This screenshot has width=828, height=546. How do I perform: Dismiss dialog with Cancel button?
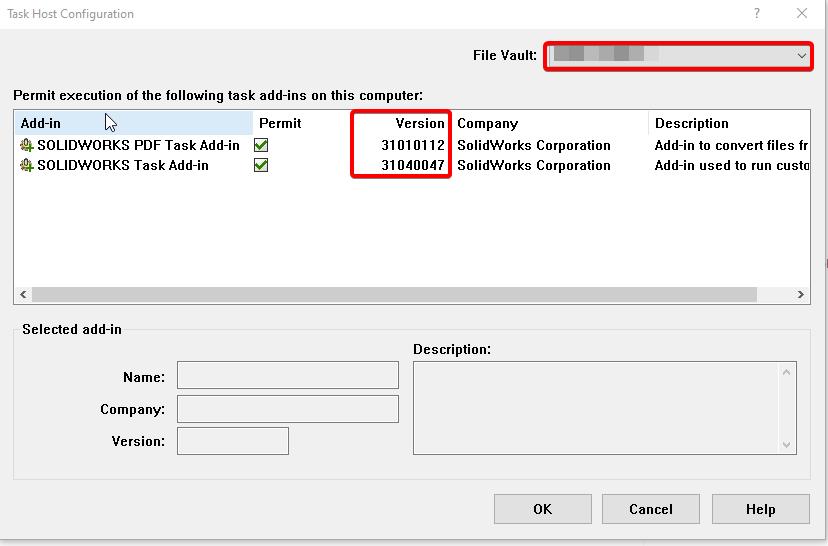tap(651, 509)
